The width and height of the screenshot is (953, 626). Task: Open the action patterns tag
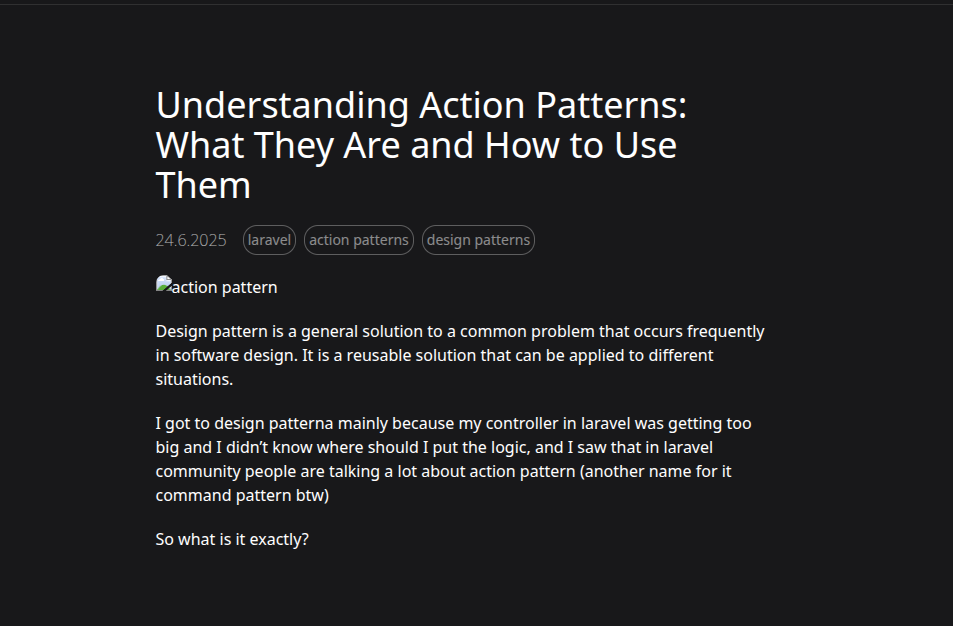(x=358, y=240)
